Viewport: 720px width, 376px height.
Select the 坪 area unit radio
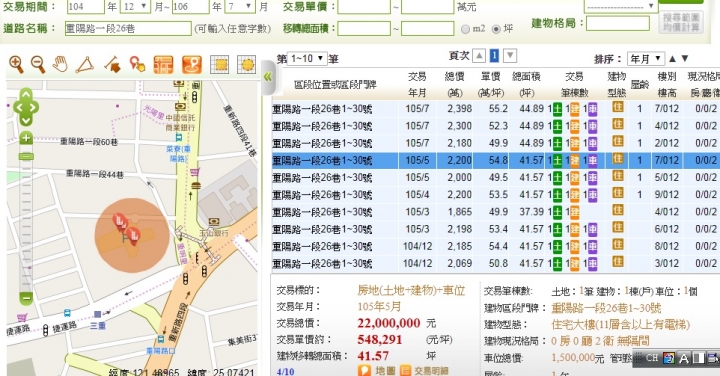tap(496, 29)
